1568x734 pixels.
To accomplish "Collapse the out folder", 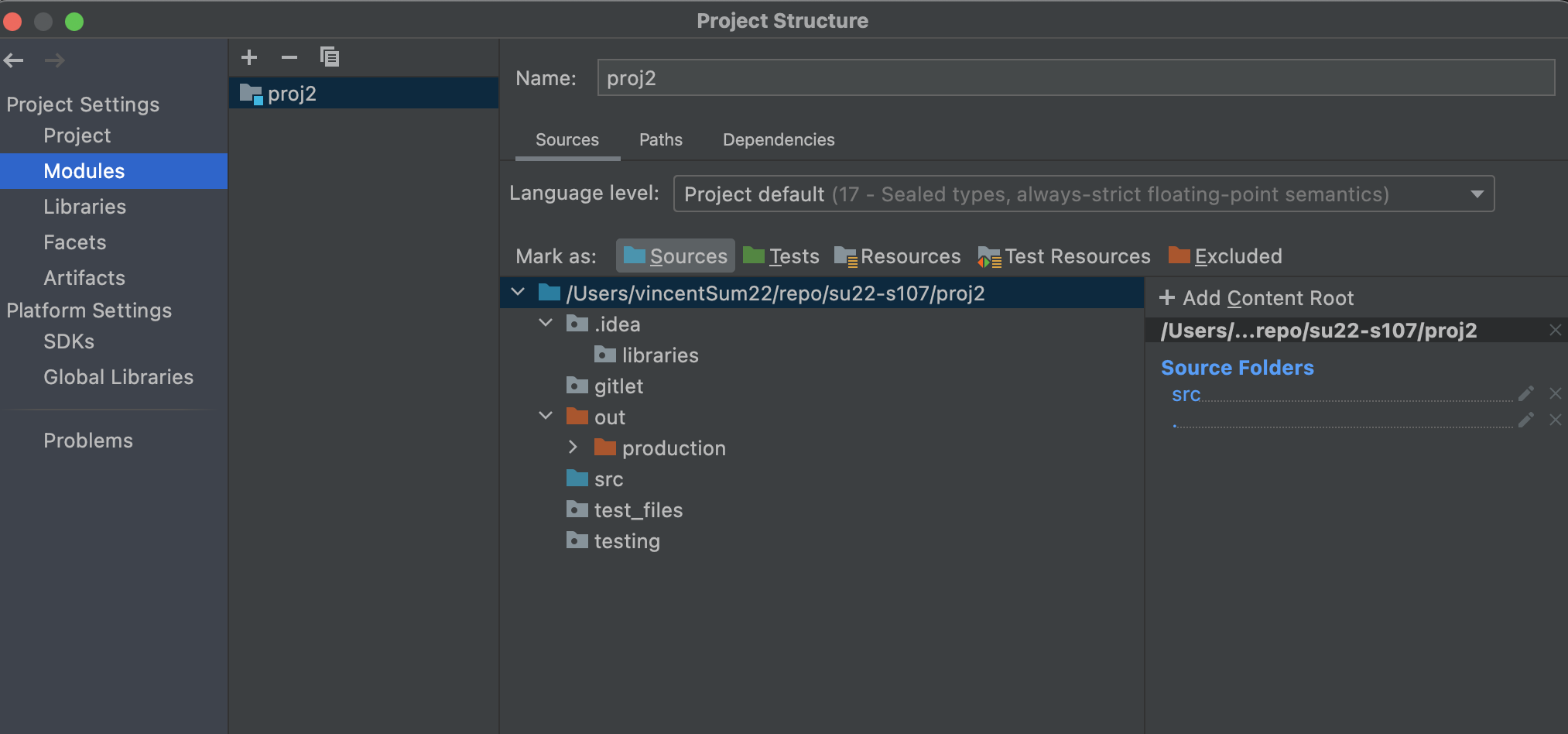I will tap(546, 416).
